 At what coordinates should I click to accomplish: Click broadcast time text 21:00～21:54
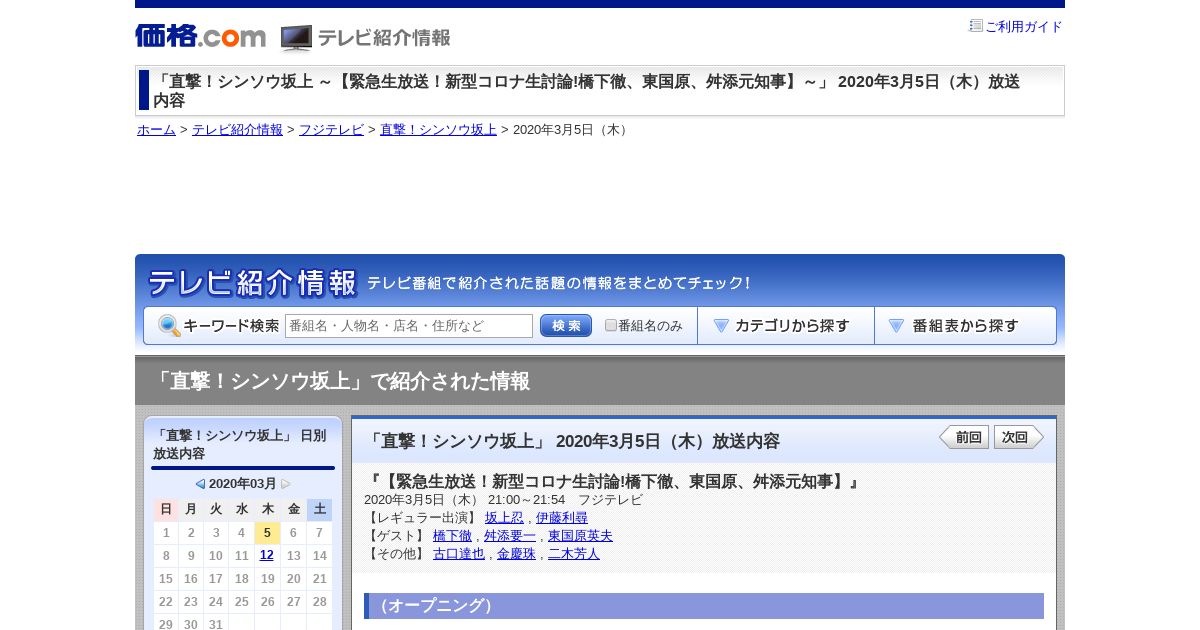coord(526,500)
